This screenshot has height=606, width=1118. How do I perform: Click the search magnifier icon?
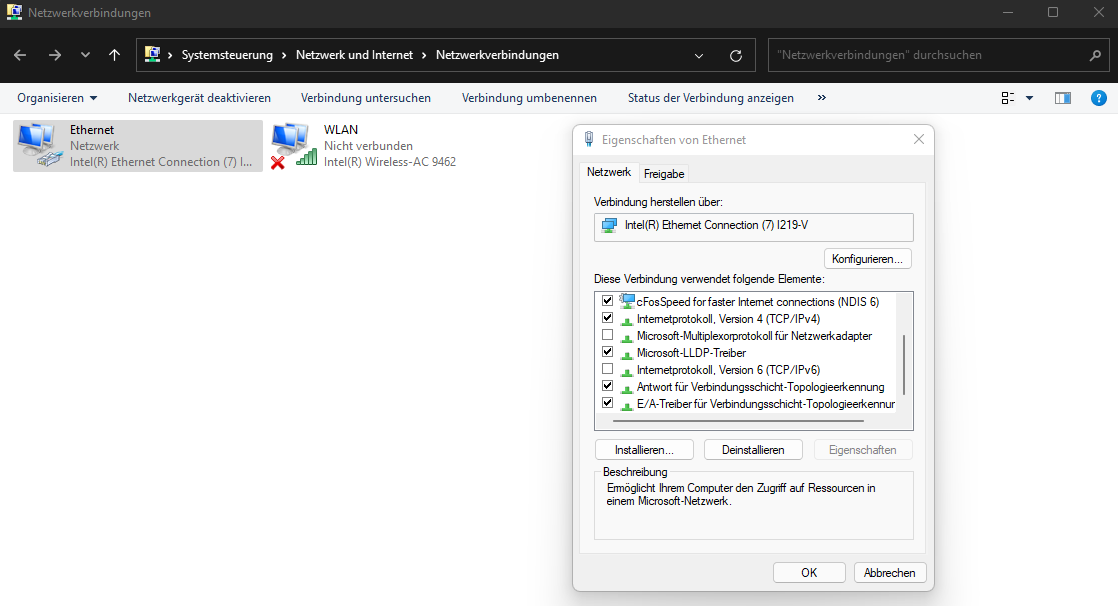1095,56
